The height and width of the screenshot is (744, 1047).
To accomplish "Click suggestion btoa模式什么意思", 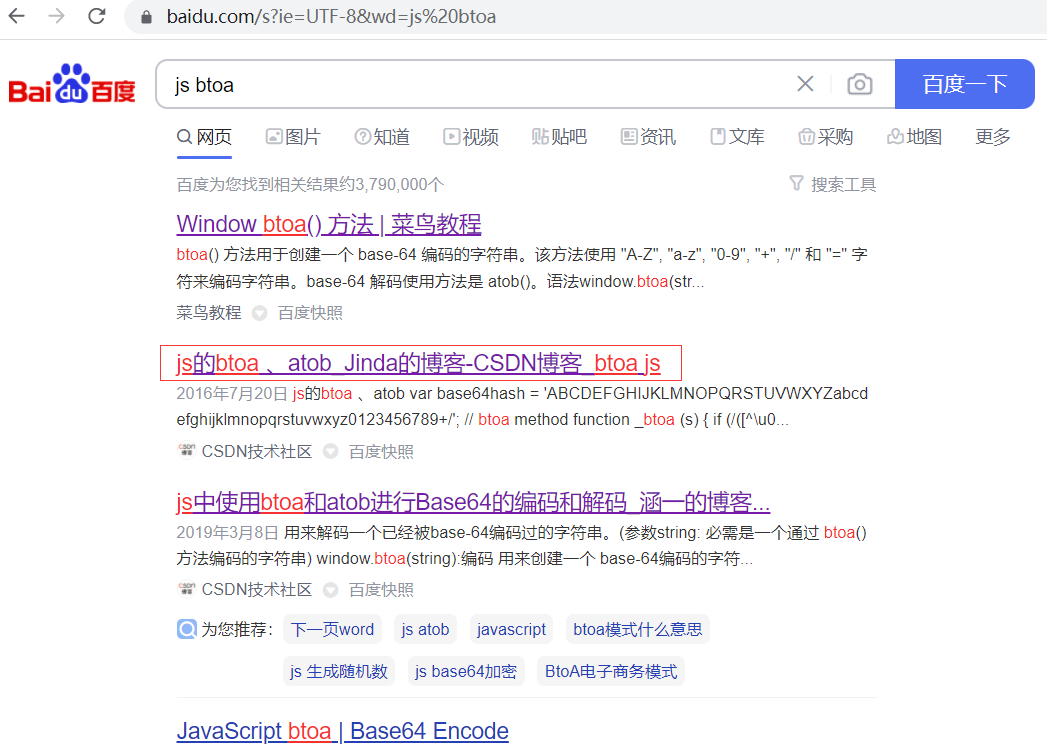I will [638, 629].
